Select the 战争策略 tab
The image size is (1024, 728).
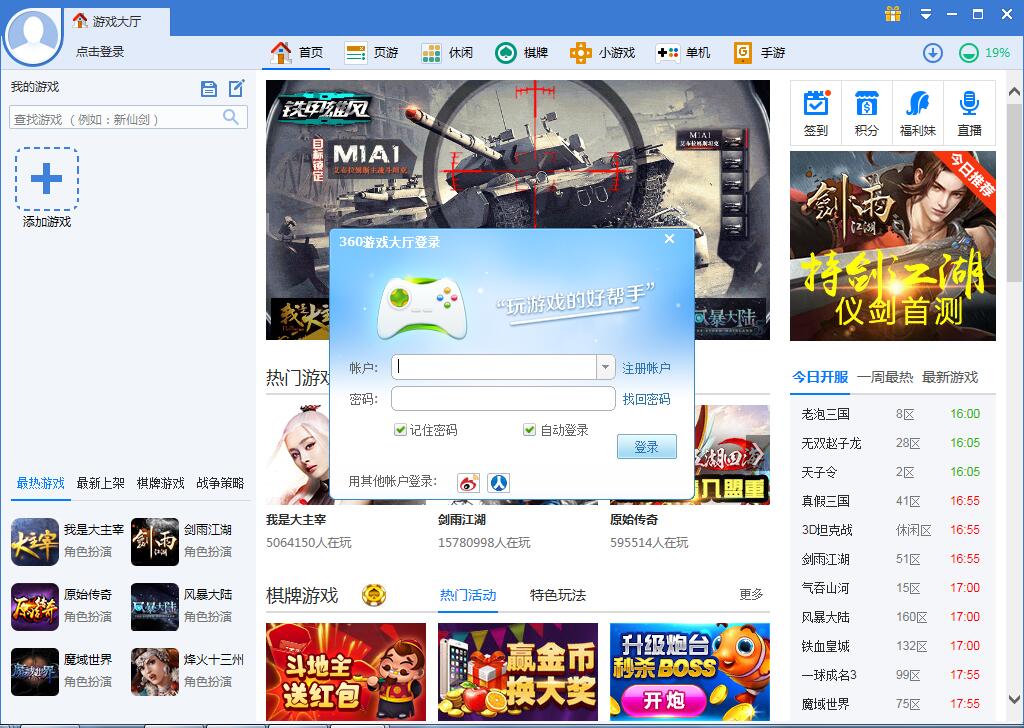[220, 483]
